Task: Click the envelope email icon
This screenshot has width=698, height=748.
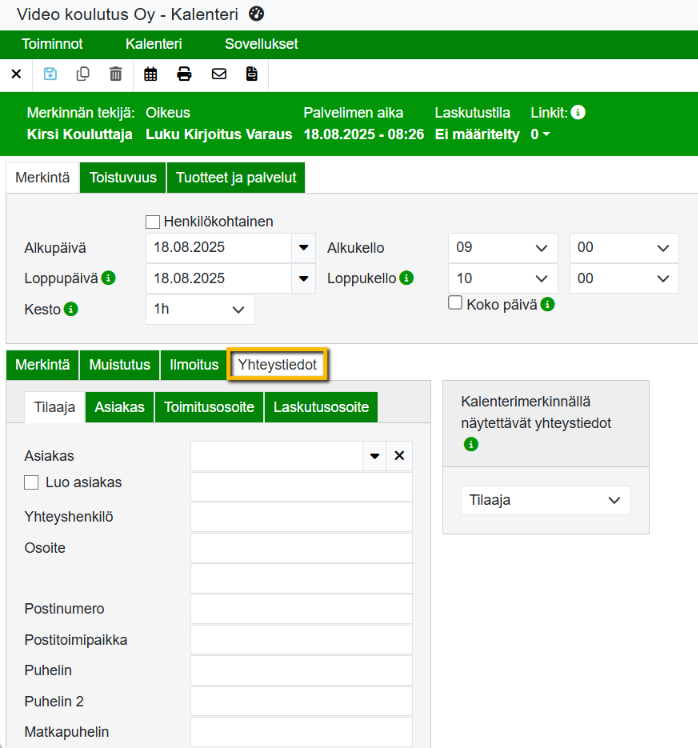Action: [x=218, y=74]
